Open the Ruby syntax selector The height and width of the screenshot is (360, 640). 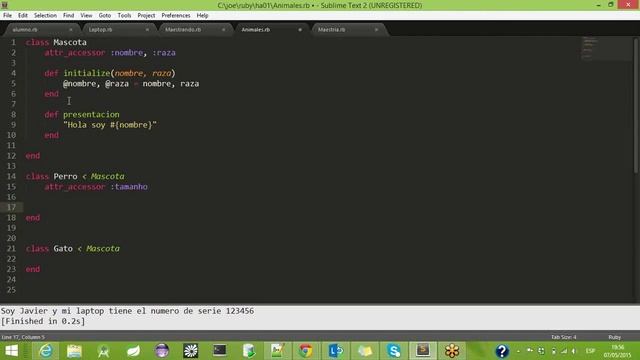click(x=614, y=337)
